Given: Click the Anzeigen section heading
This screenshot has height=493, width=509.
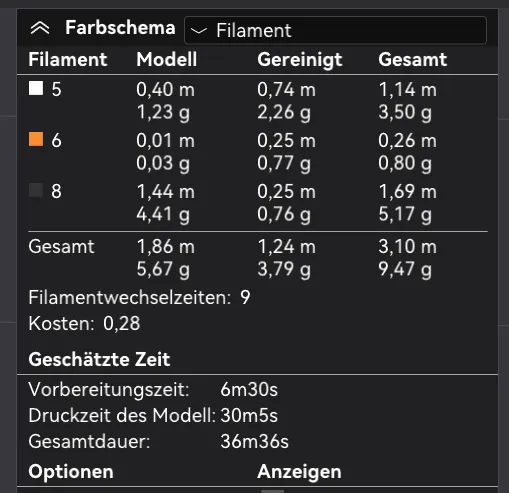Looking at the screenshot, I should 299,472.
